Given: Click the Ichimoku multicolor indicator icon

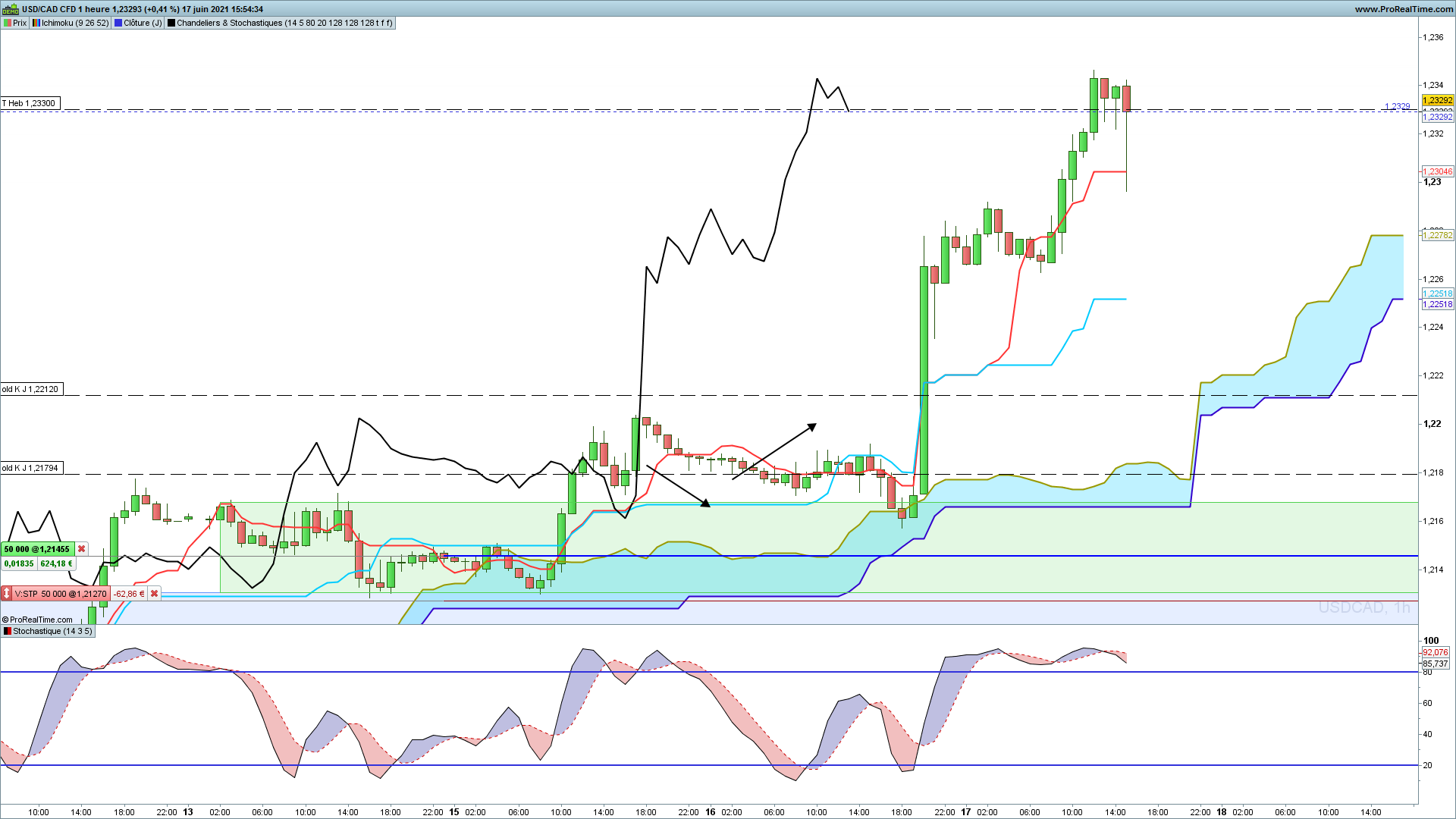Looking at the screenshot, I should (x=36, y=23).
